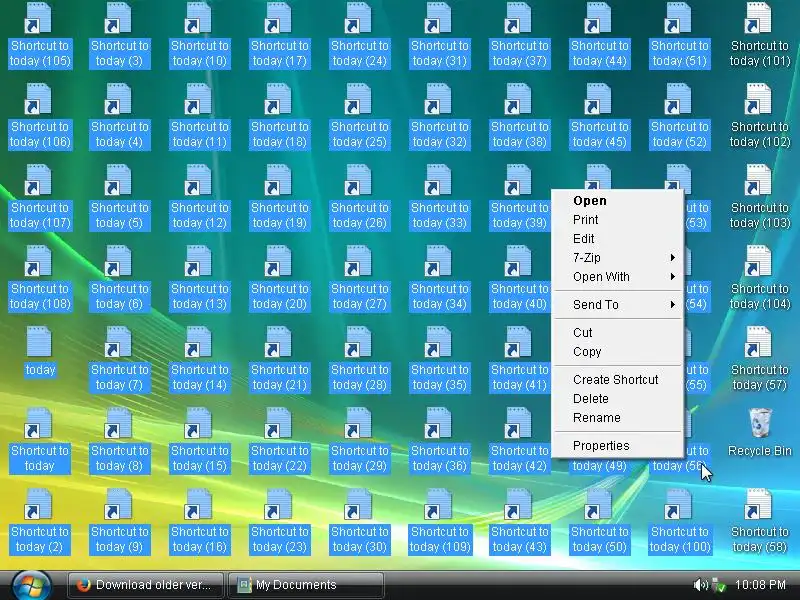Click 'Shortcut to today (20)' icon
This screenshot has width=800, height=600.
[x=280, y=279]
